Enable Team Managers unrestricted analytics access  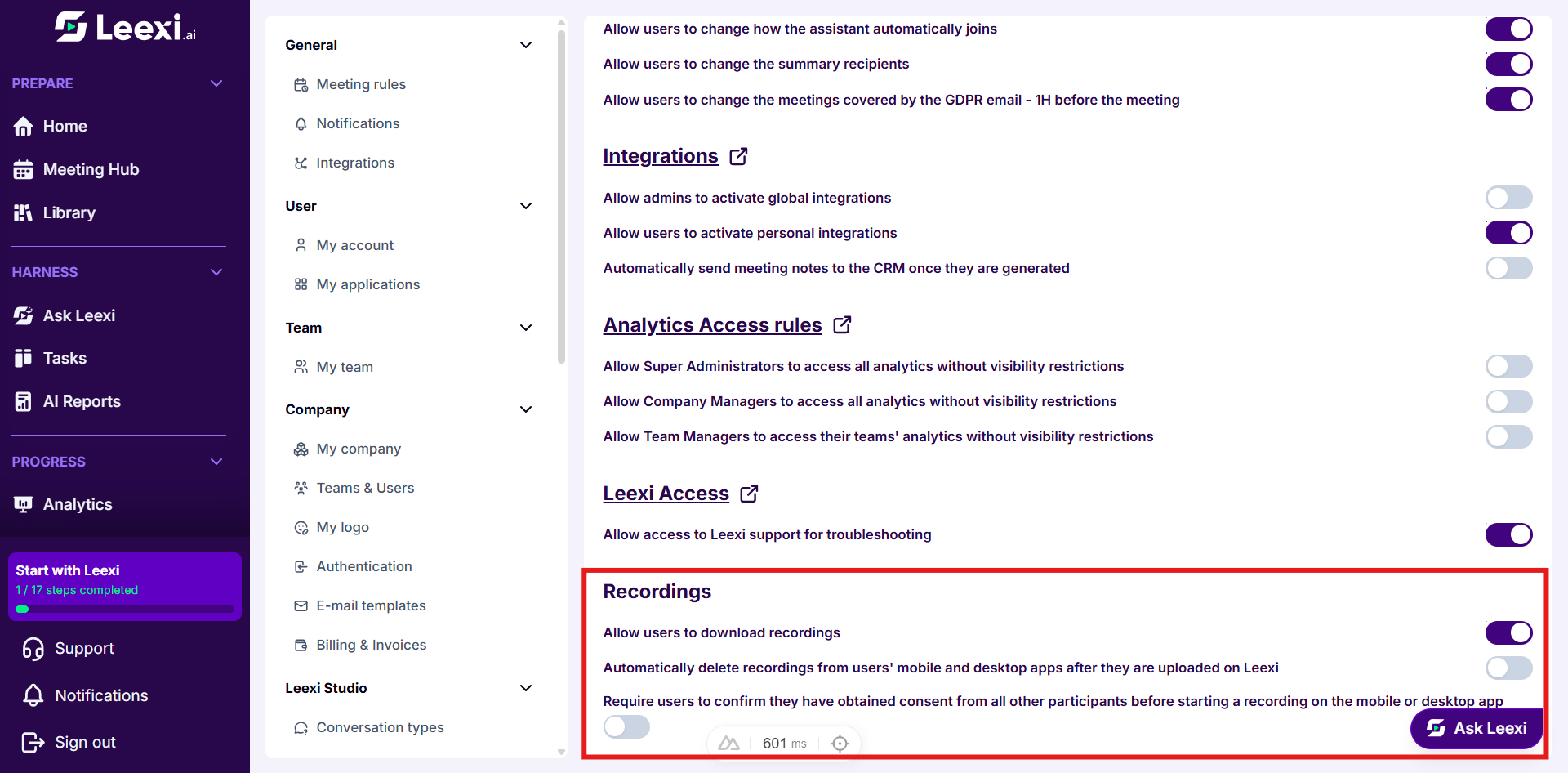click(x=1508, y=436)
